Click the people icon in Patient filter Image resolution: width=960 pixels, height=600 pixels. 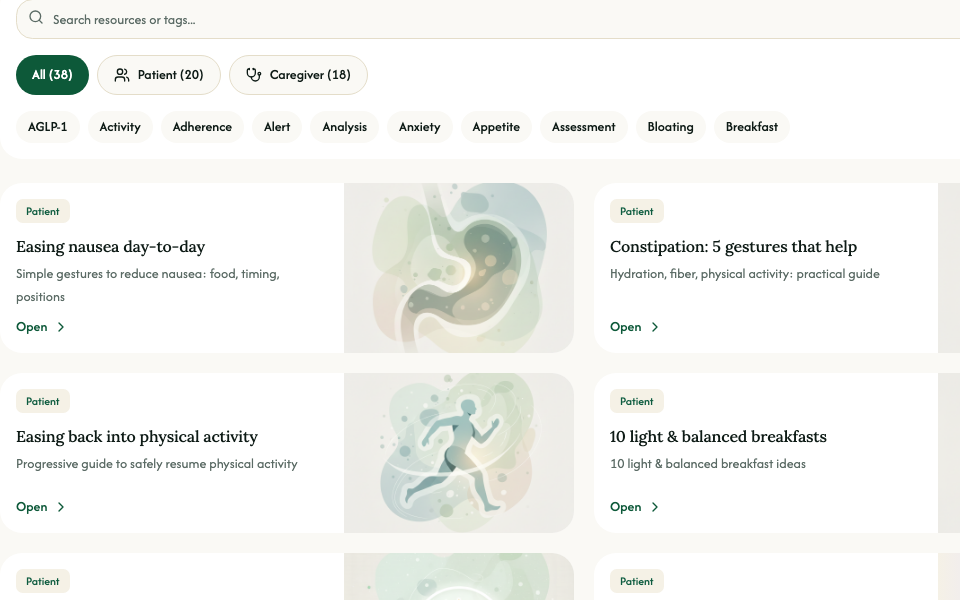click(122, 75)
